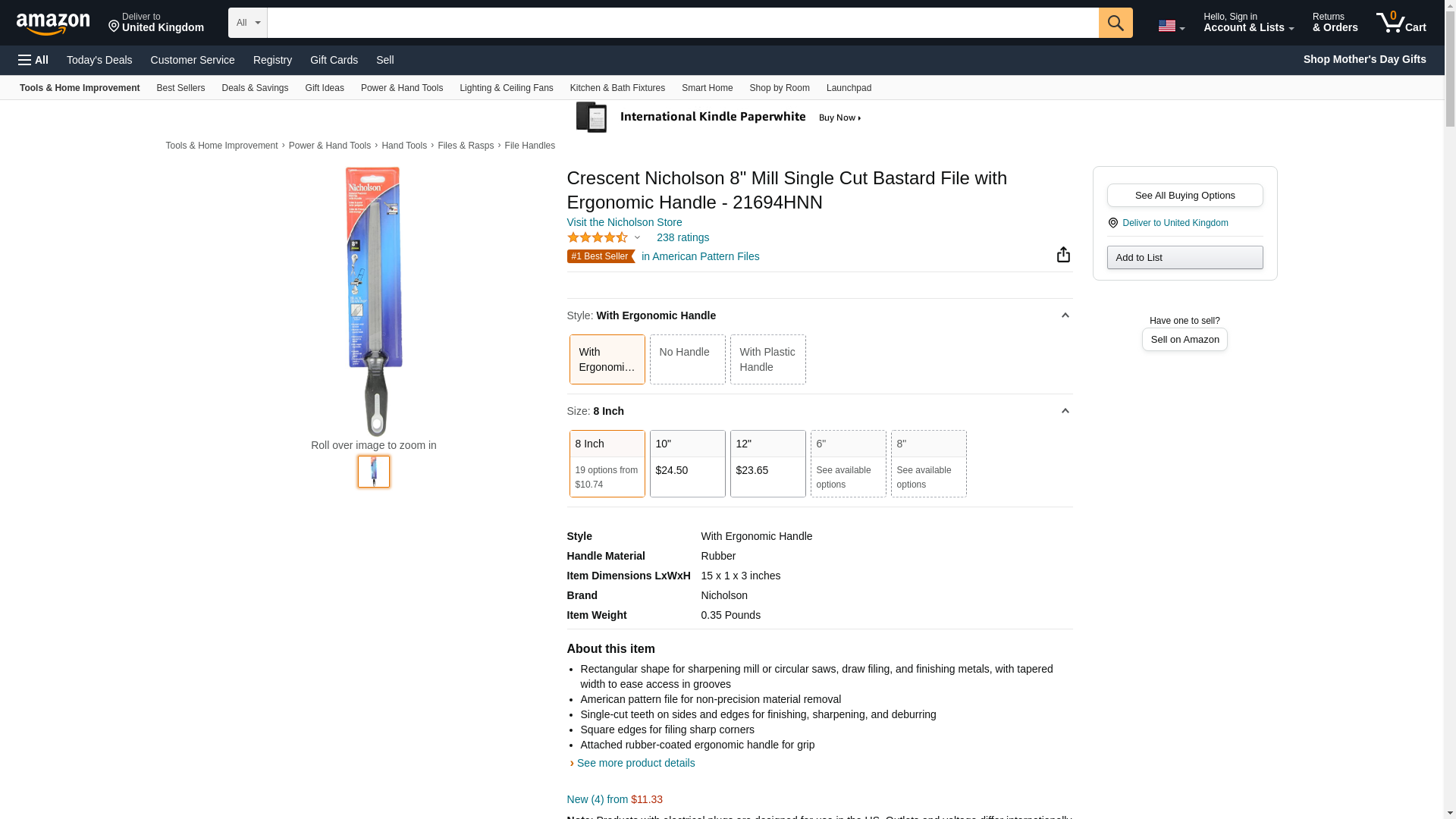This screenshot has height=819, width=1456.
Task: Click the product image thumbnail
Action: pyautogui.click(x=374, y=472)
